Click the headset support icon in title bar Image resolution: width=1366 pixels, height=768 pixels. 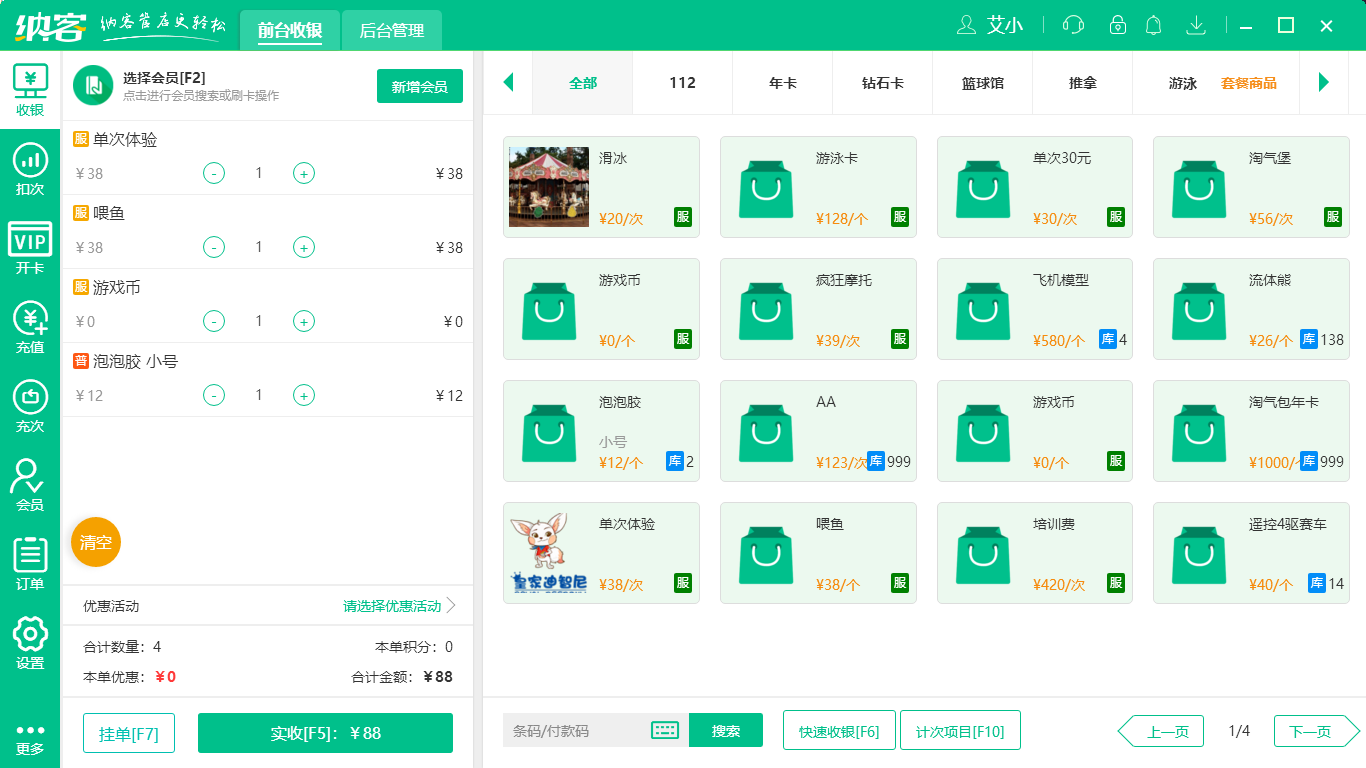(1072, 25)
